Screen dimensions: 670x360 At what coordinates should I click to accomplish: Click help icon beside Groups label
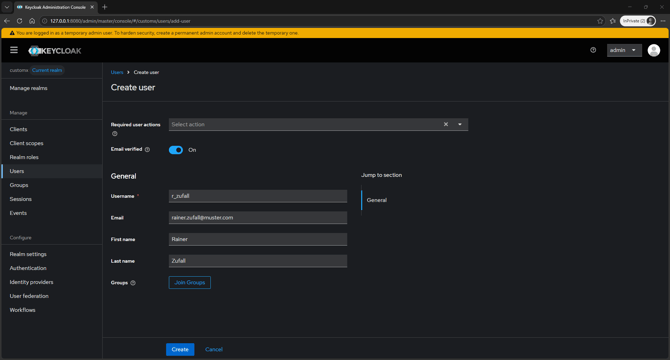tap(133, 283)
